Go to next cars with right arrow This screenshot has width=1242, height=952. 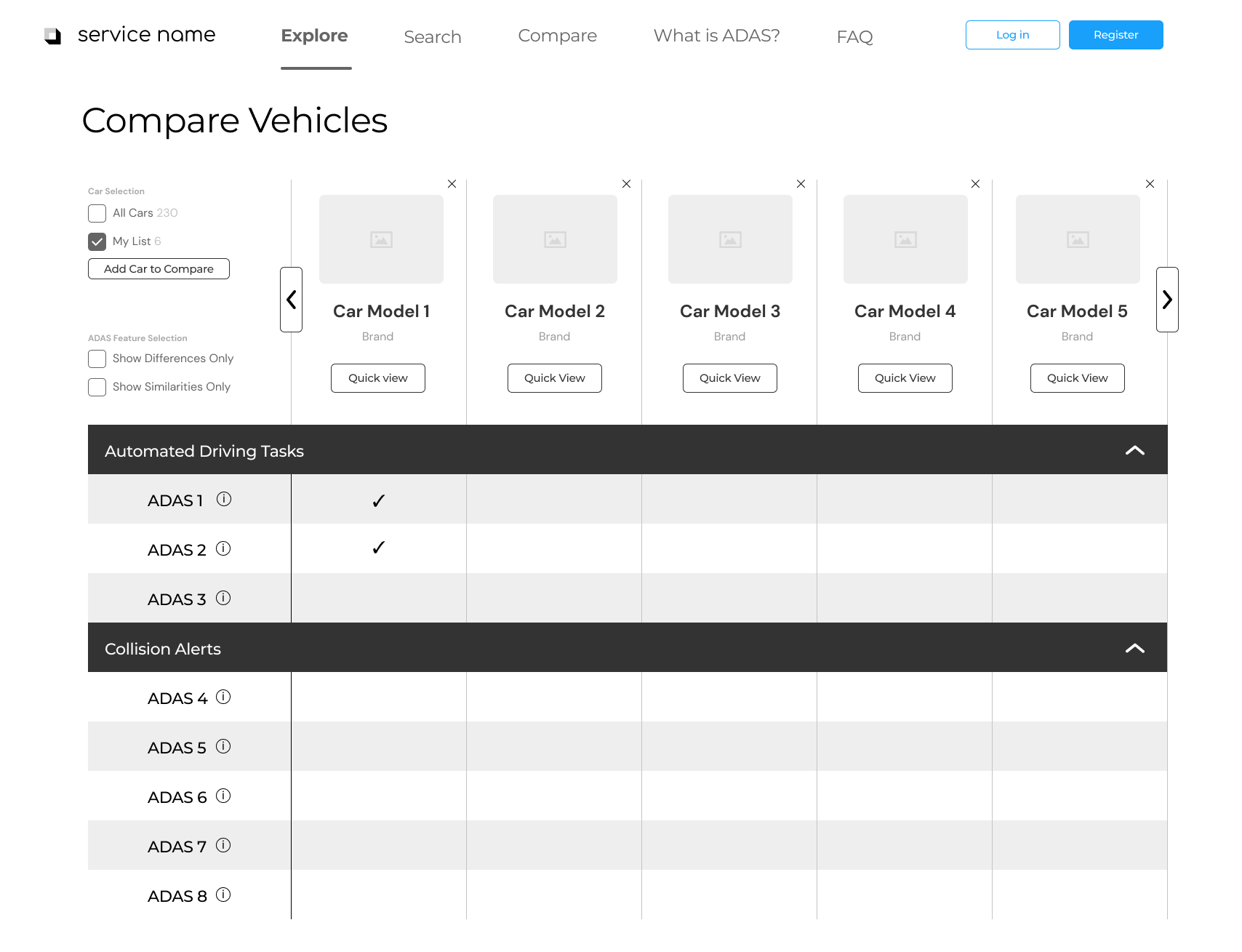1167,300
